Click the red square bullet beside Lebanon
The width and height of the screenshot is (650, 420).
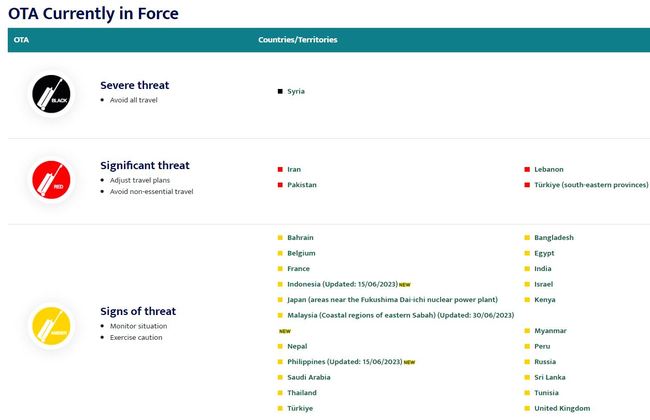point(526,169)
